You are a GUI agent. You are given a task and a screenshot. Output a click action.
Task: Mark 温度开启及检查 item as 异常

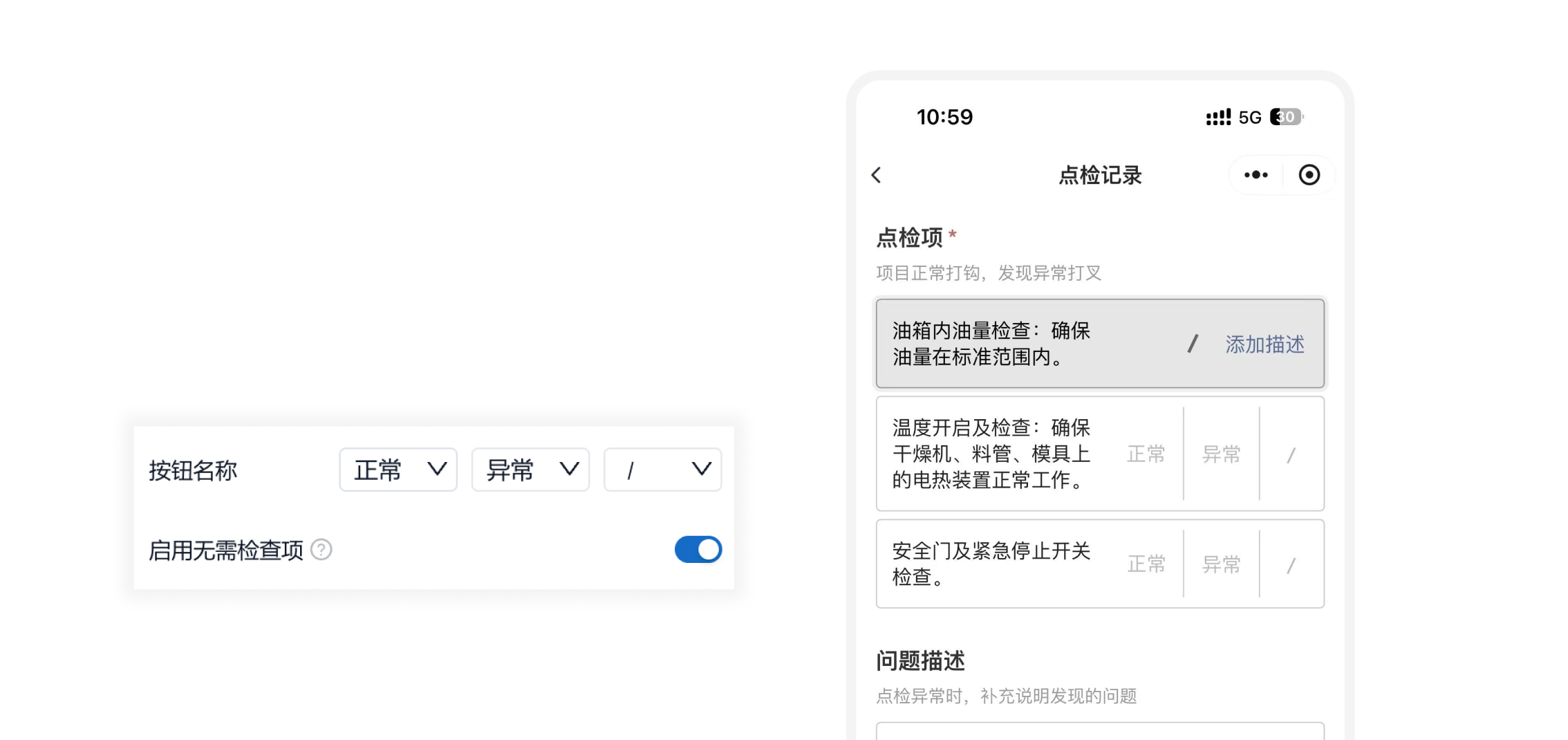click(1222, 454)
